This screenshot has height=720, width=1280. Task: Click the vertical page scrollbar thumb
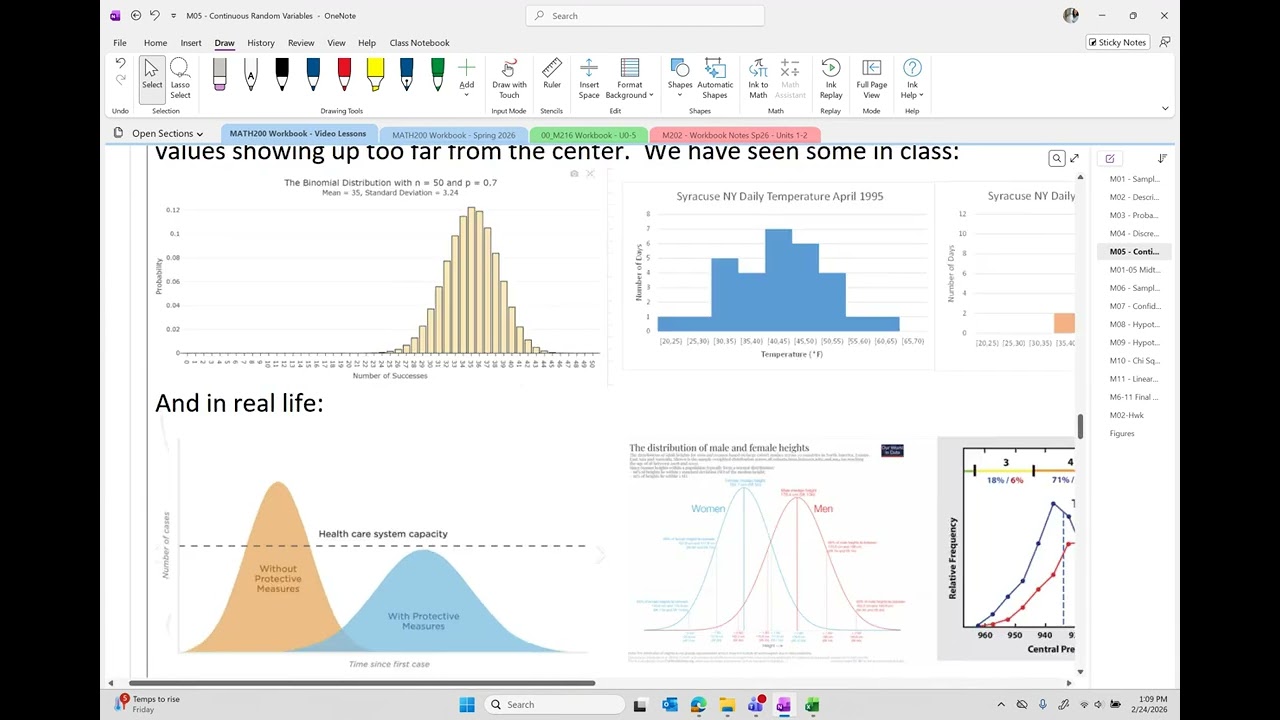[x=1080, y=426]
